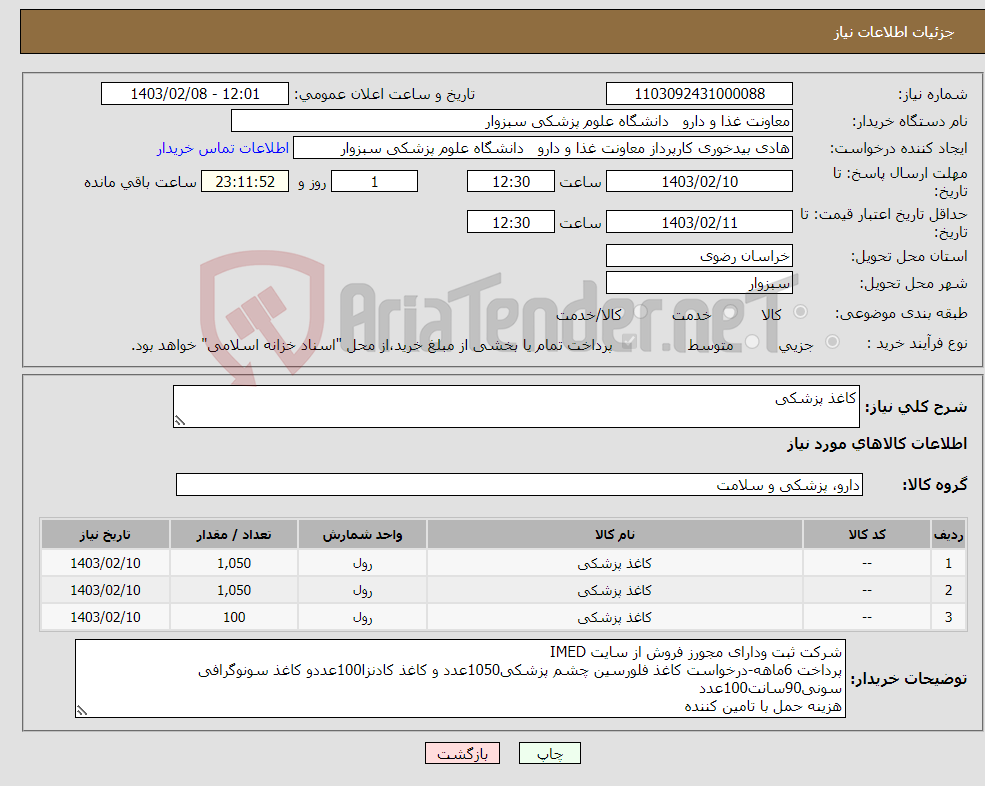The height and width of the screenshot is (786, 985).
Task: Open the اطلاعات تماس خریدار link
Action: pos(222,148)
